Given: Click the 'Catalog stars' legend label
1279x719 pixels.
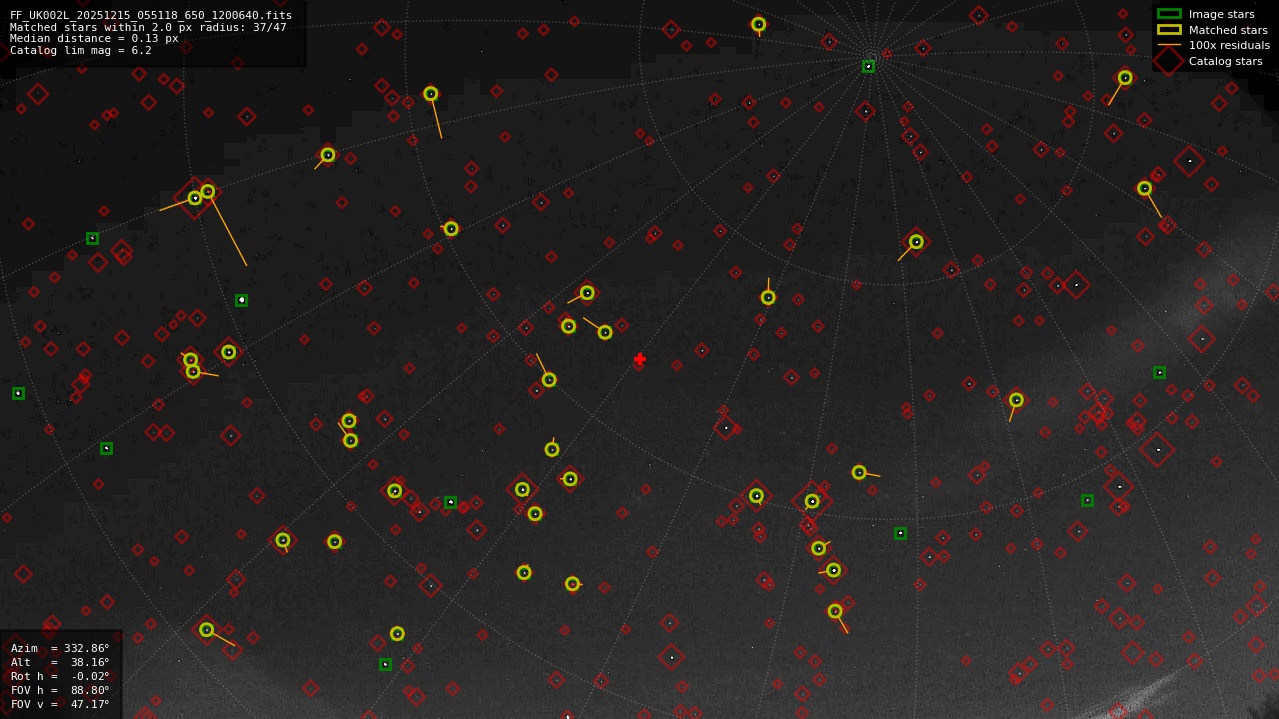Looking at the screenshot, I should tap(1225, 61).
